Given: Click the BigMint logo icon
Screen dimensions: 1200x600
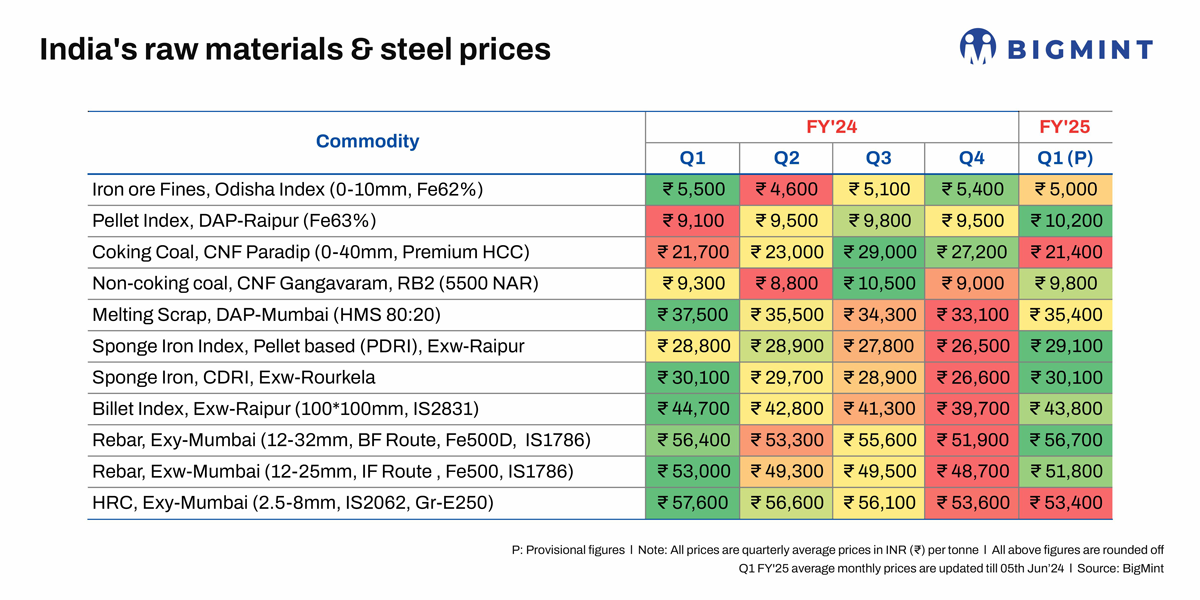Looking at the screenshot, I should [977, 47].
